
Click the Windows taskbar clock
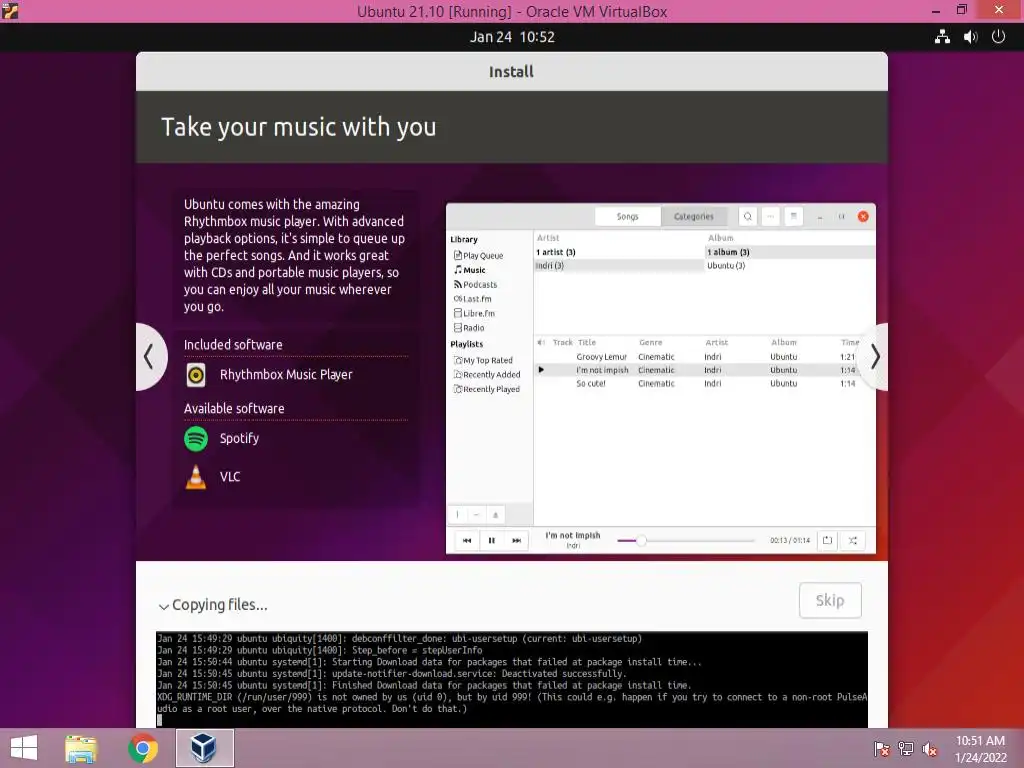click(981, 749)
